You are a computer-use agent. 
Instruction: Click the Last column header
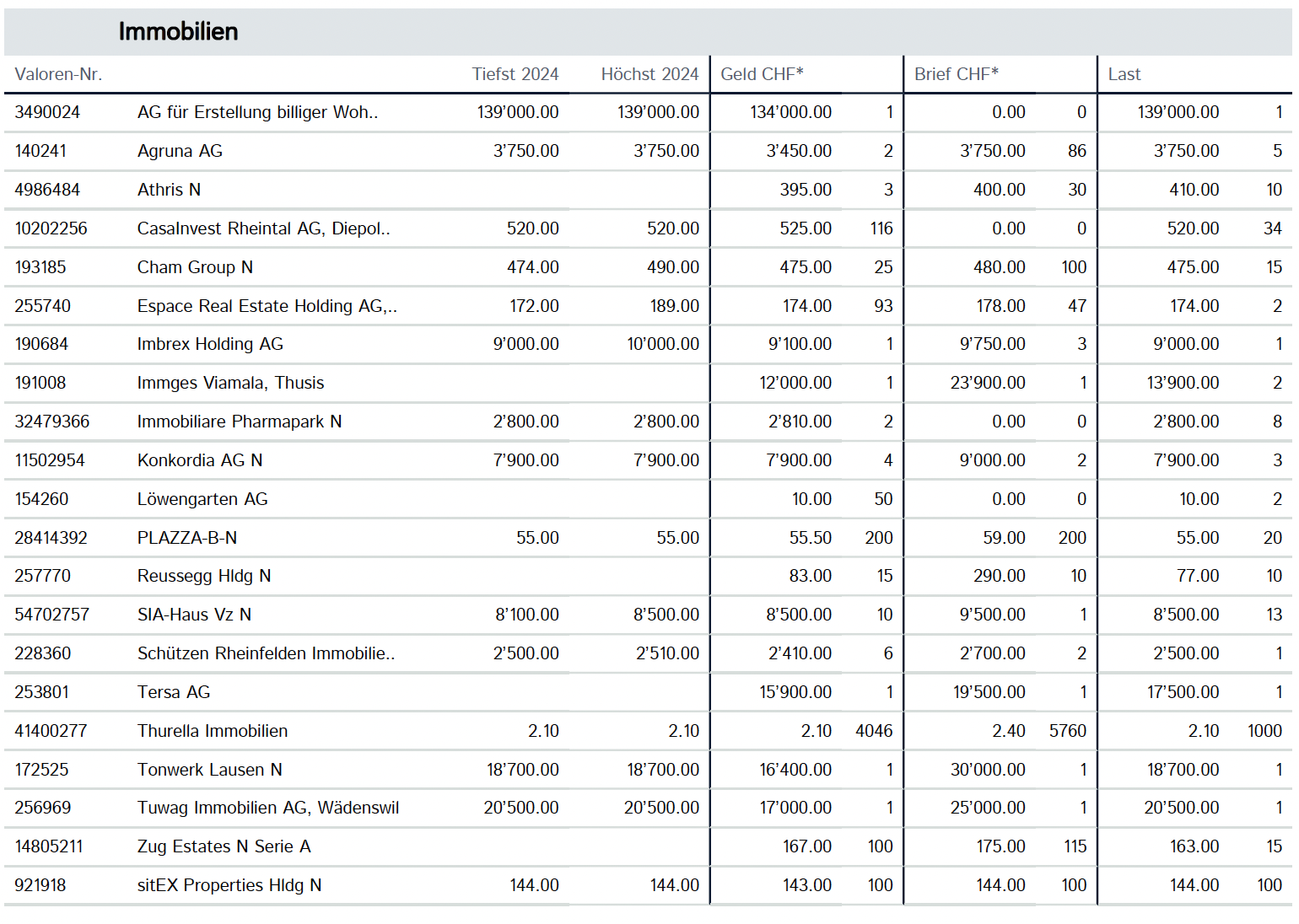click(1124, 74)
